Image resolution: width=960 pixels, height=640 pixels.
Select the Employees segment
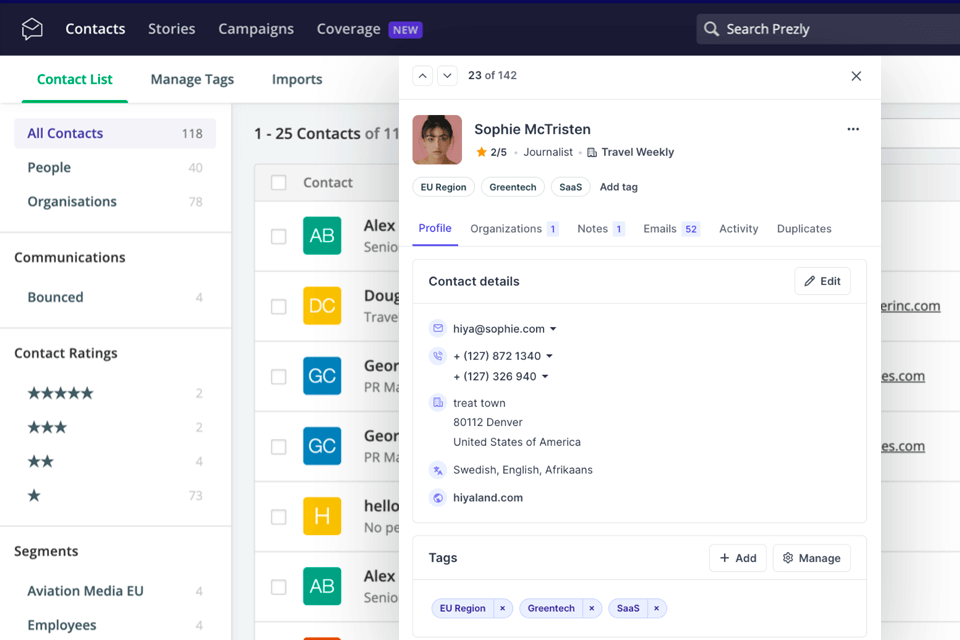(x=115, y=625)
